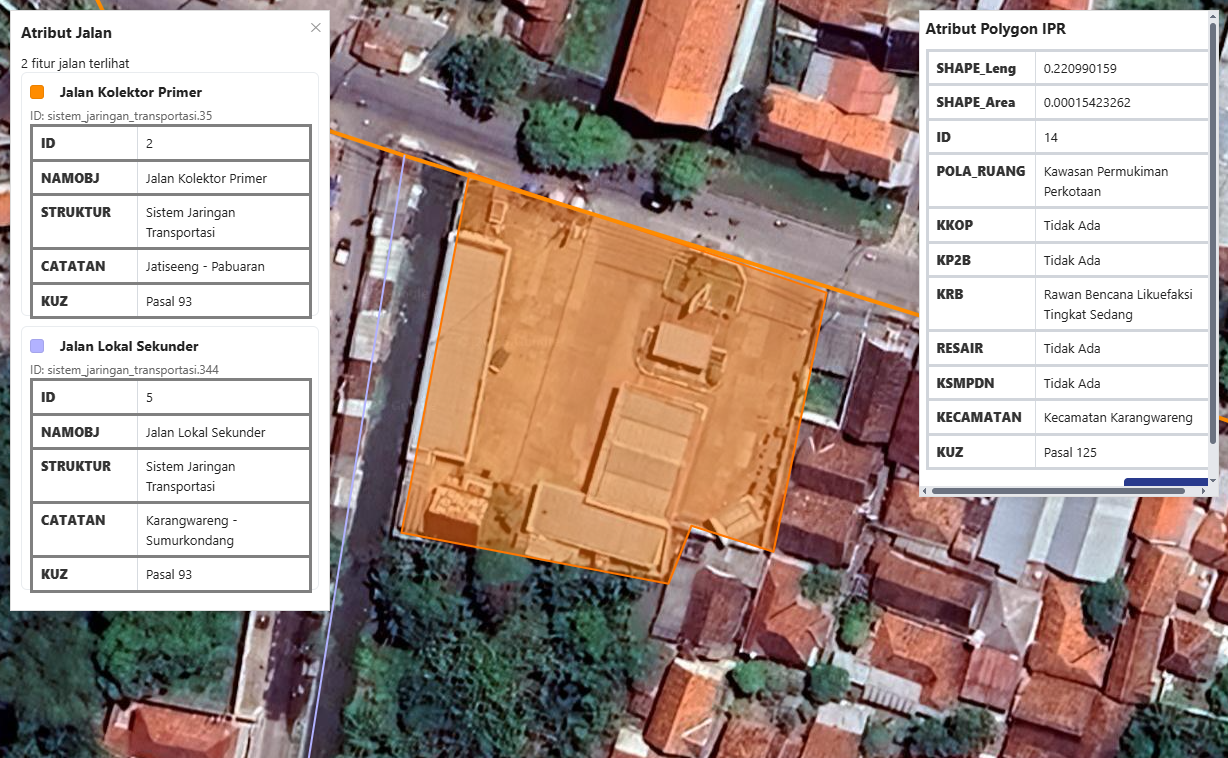Click the purple Jalan Lokal Sekunder legend swatch
The image size is (1228, 758).
click(37, 345)
